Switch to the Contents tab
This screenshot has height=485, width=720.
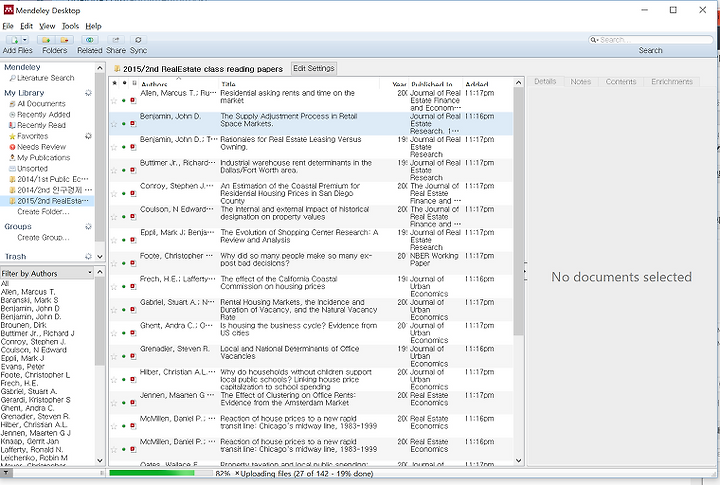[621, 82]
